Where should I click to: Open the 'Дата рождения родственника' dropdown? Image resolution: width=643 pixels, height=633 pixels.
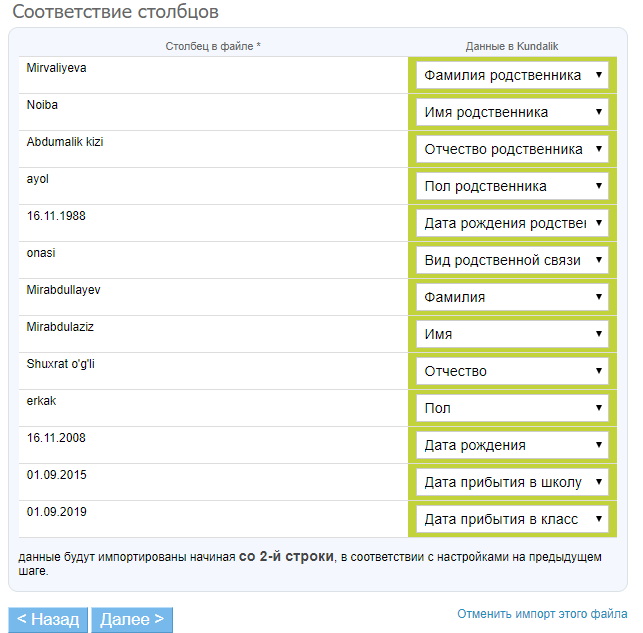pos(512,223)
